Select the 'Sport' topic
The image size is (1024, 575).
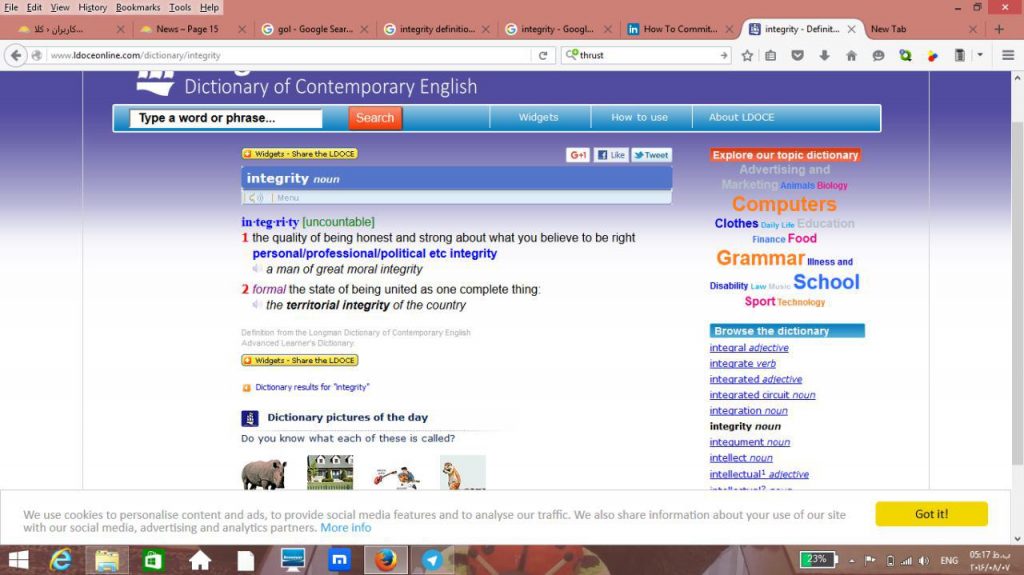coord(760,301)
